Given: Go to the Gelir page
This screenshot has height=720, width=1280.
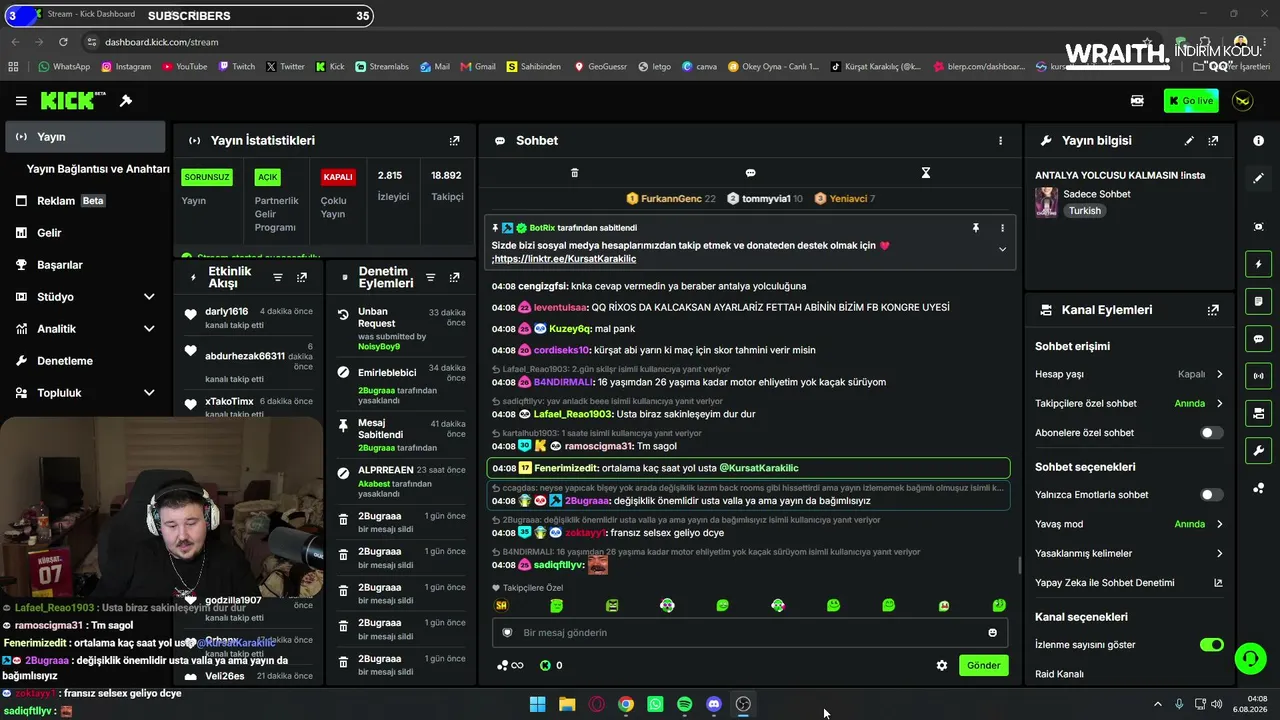Looking at the screenshot, I should pyautogui.click(x=83, y=233).
